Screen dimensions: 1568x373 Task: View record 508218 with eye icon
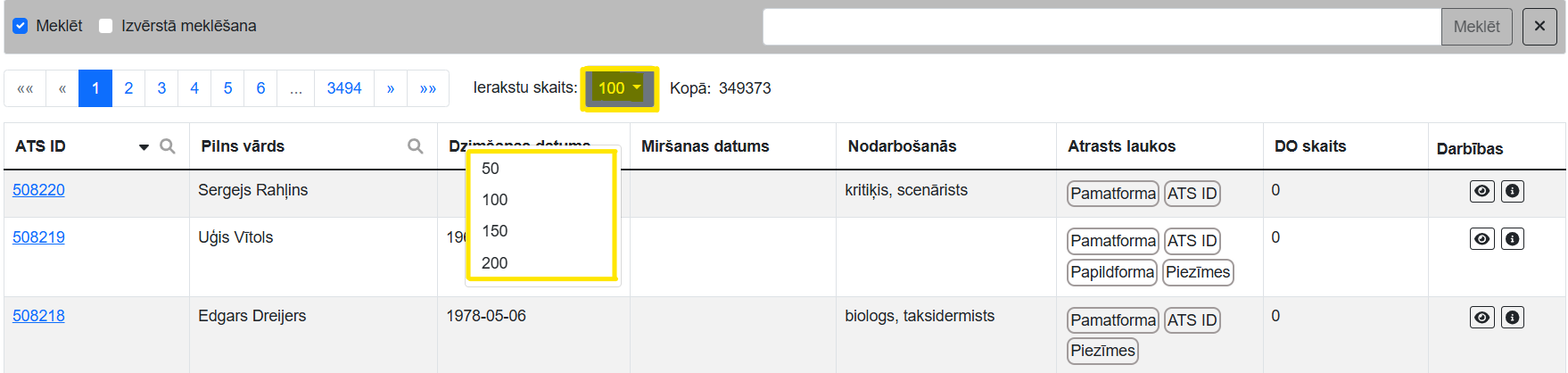coord(1481,317)
